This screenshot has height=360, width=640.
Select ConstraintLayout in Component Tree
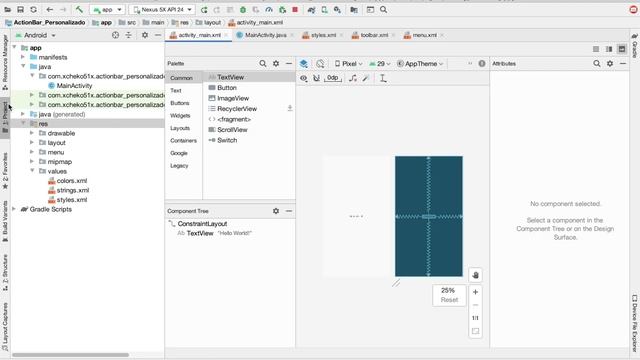point(202,224)
